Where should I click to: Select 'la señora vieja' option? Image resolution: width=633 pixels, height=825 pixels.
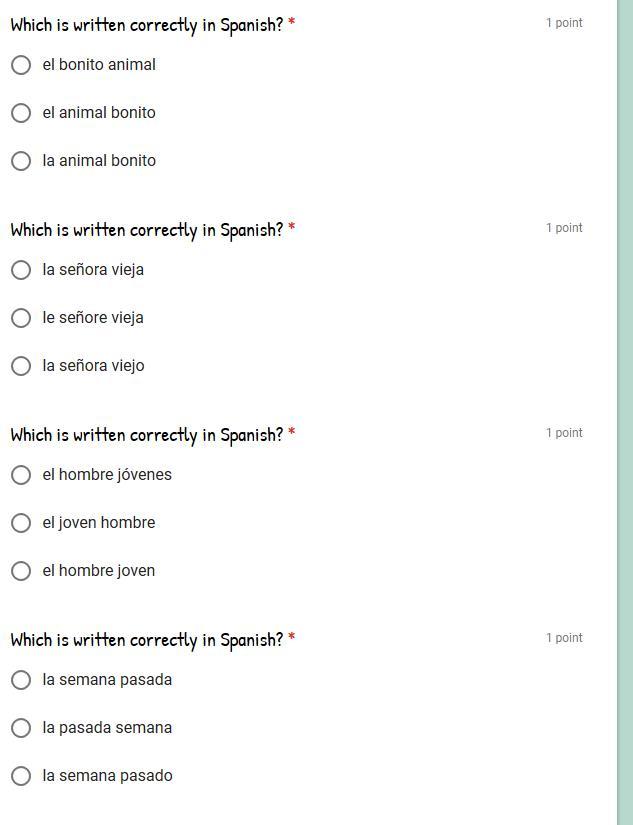21,270
